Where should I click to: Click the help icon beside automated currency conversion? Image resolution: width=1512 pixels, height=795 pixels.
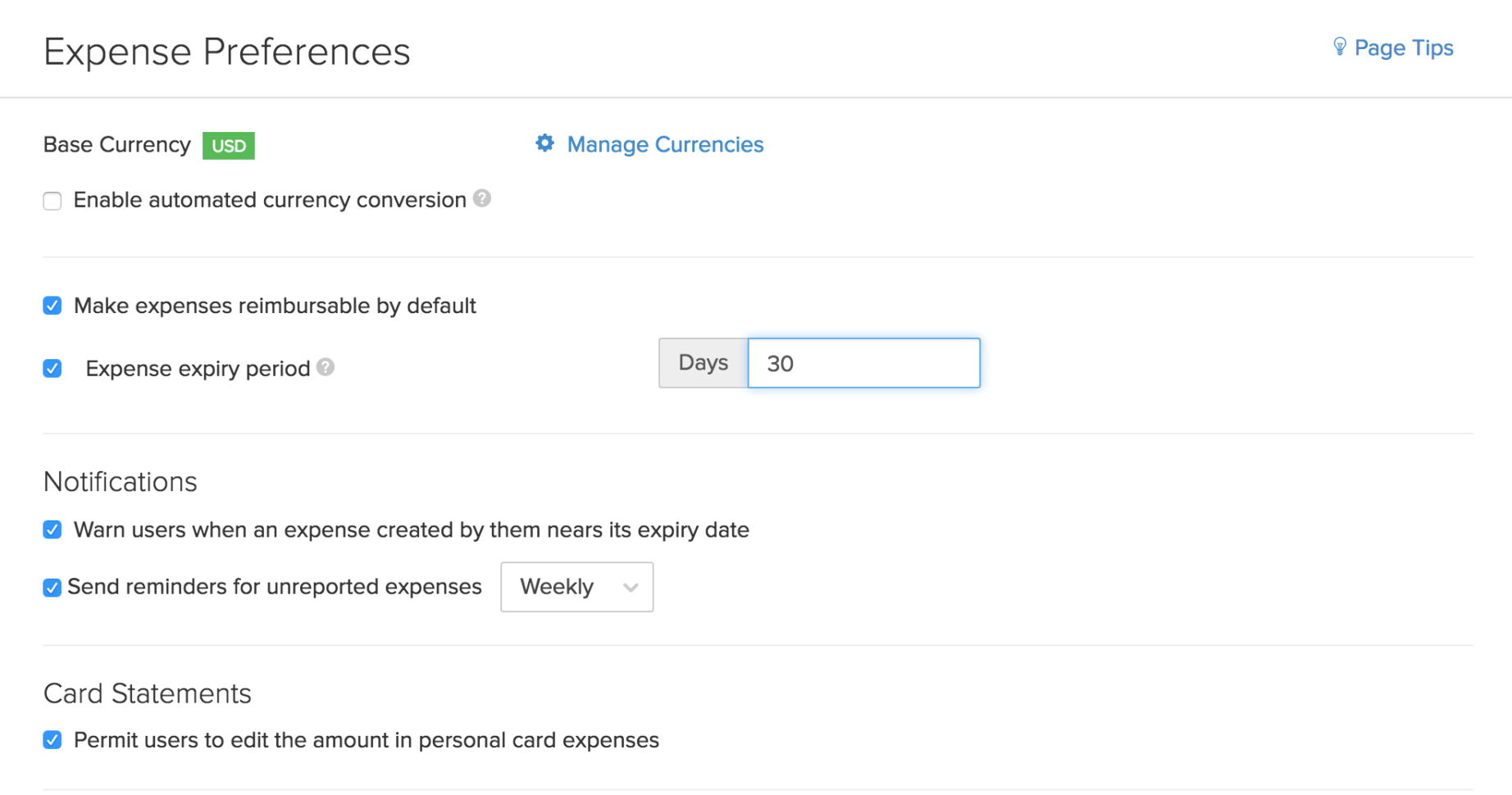[482, 198]
